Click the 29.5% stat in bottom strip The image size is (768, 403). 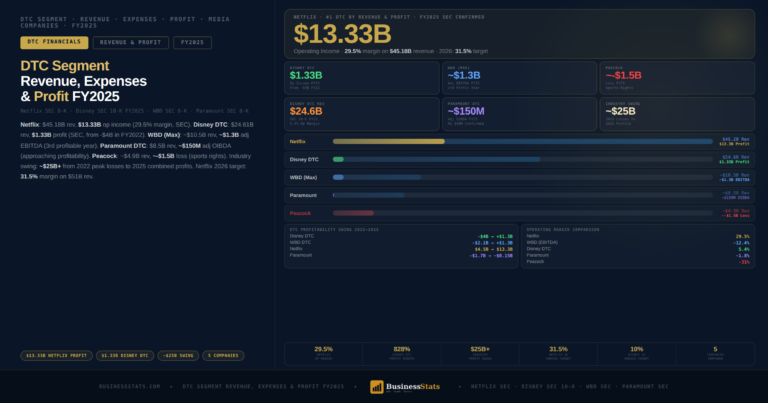323,350
